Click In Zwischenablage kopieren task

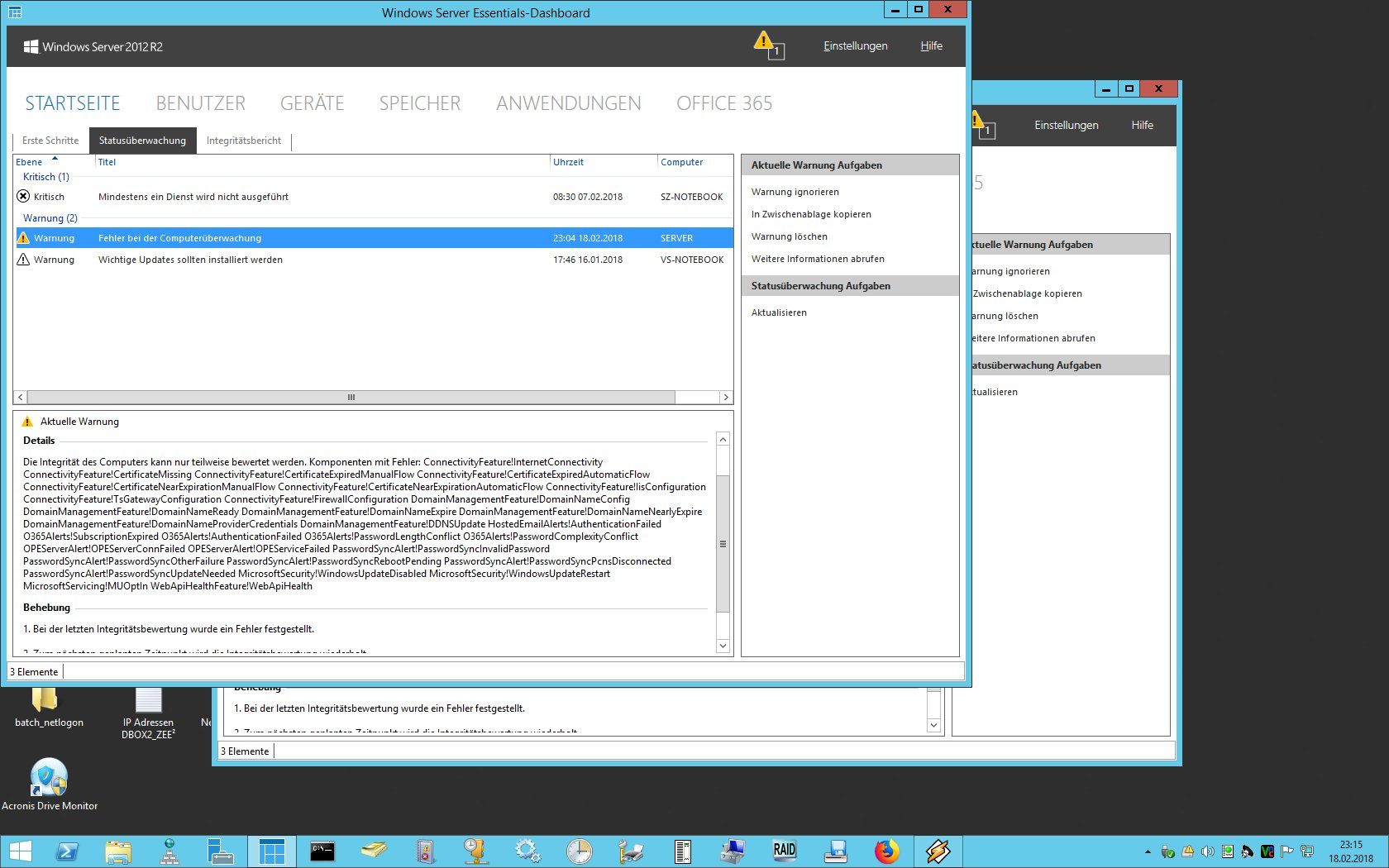tap(811, 214)
